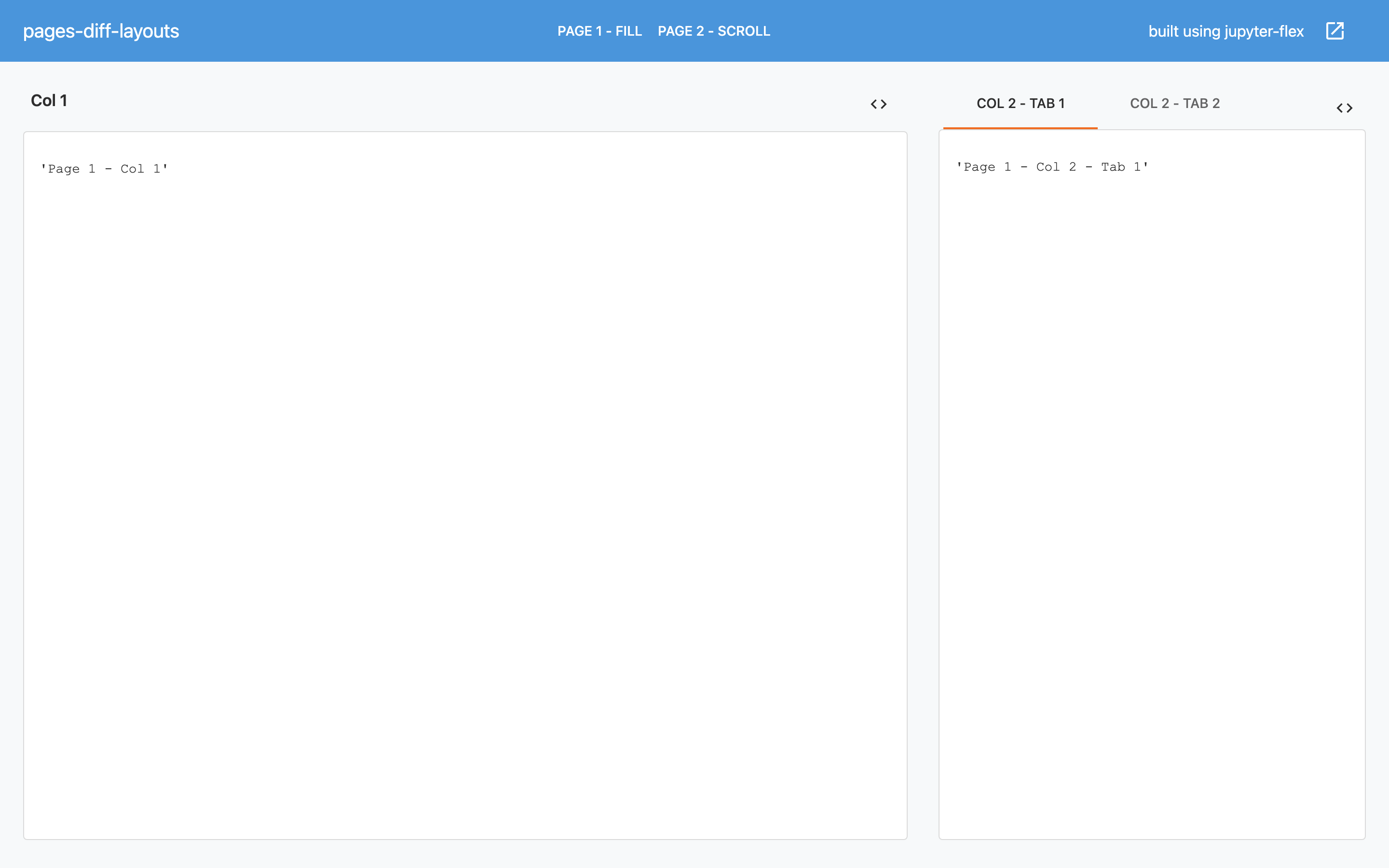Navigate to PAGE 2 - SCROLL
Screen dimensions: 1389x868
(713, 31)
